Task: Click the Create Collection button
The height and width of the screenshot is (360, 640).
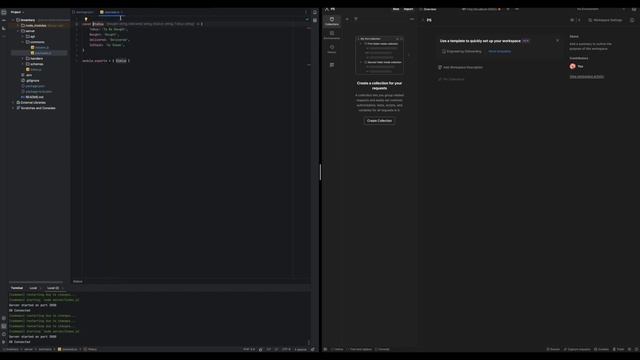Action: click(379, 121)
